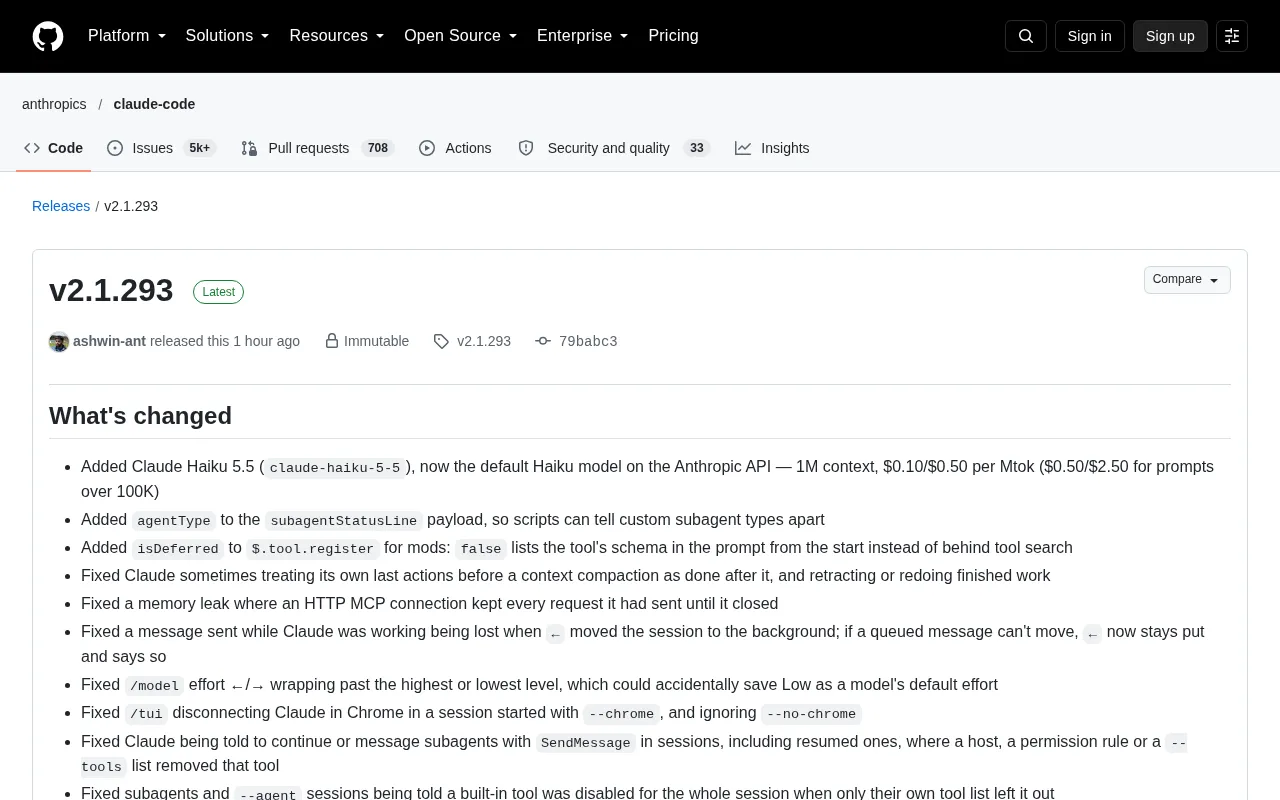The height and width of the screenshot is (800, 1280).
Task: Switch to the Code tab
Action: tap(54, 148)
